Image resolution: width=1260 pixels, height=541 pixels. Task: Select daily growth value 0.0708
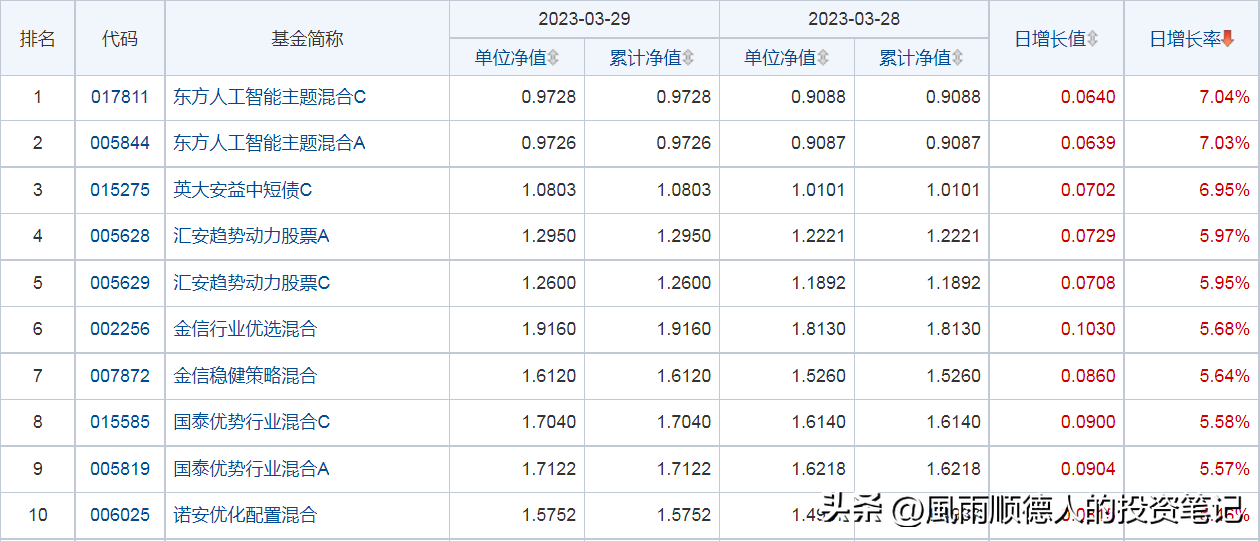click(1089, 283)
